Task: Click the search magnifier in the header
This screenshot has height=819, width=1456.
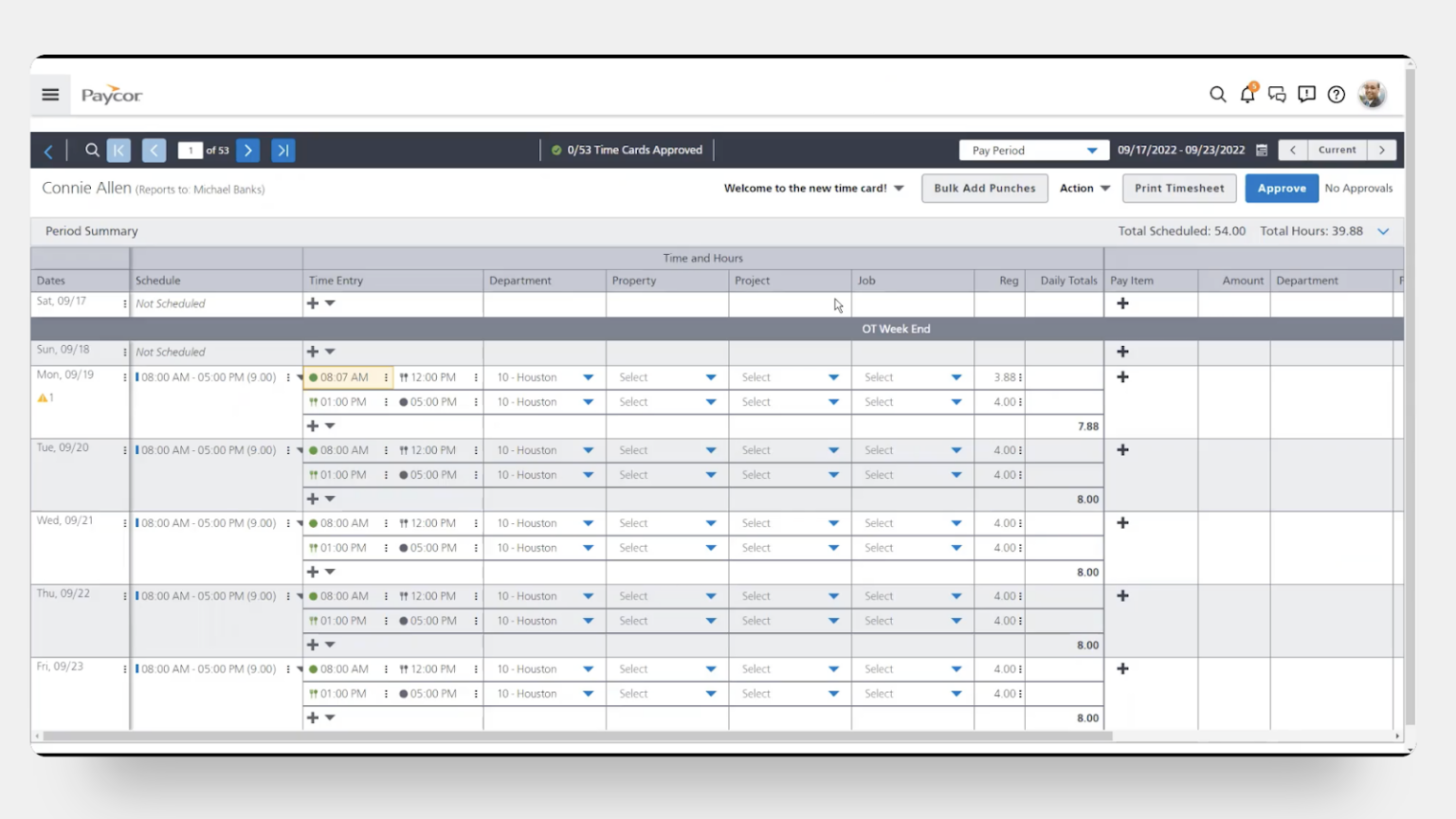Action: tap(1217, 94)
